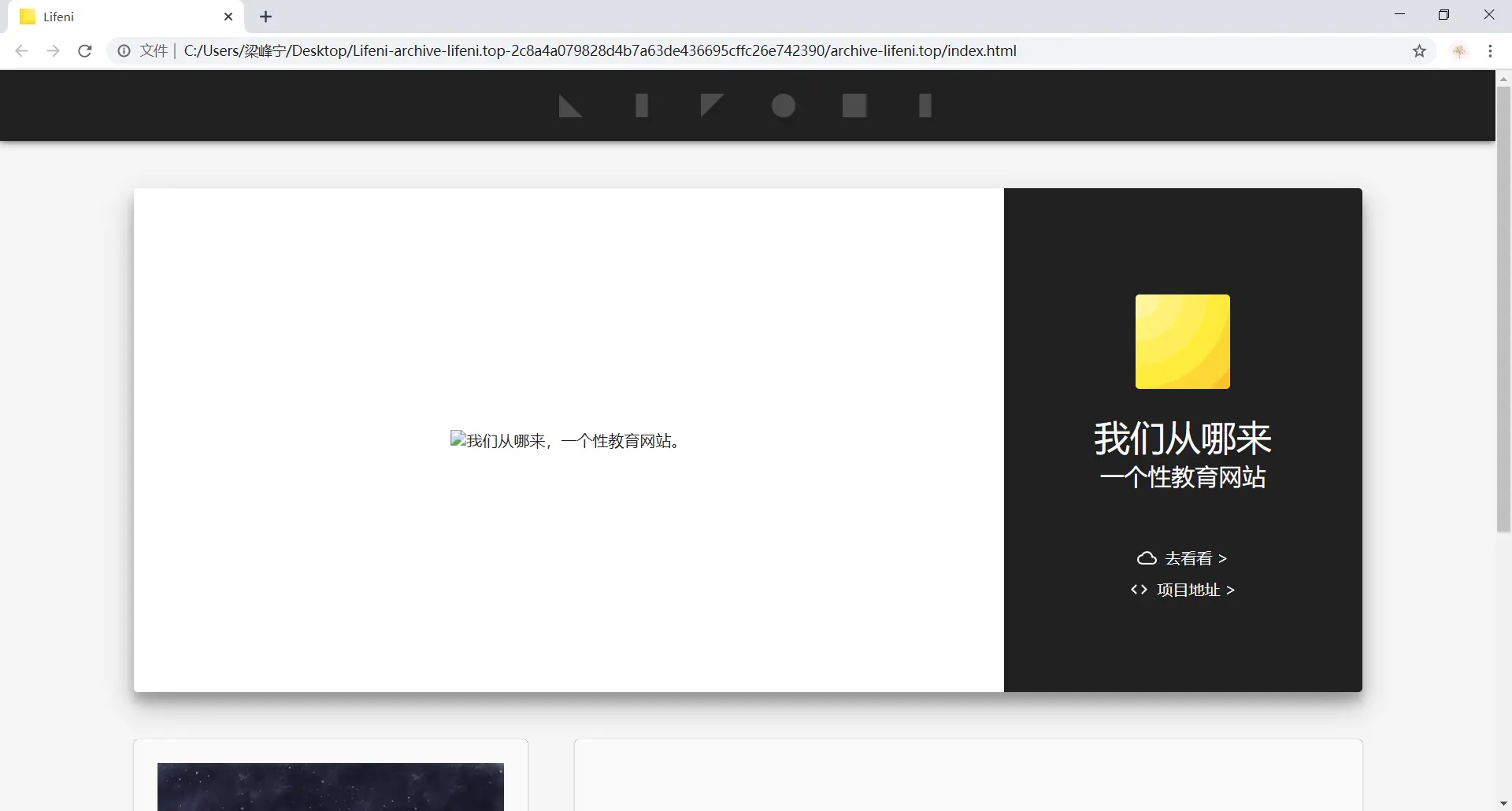Click the broken image icon in white panel
The height and width of the screenshot is (811, 1512).
[457, 439]
